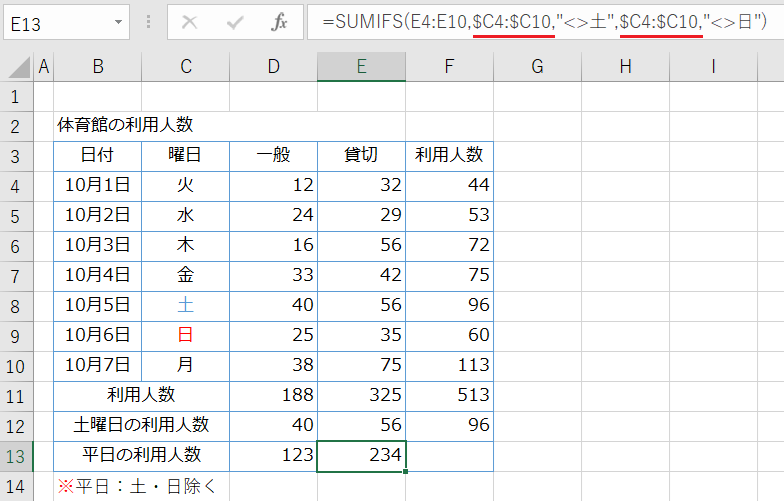
Task: Click the 貸切 header cell
Action: coord(362,156)
